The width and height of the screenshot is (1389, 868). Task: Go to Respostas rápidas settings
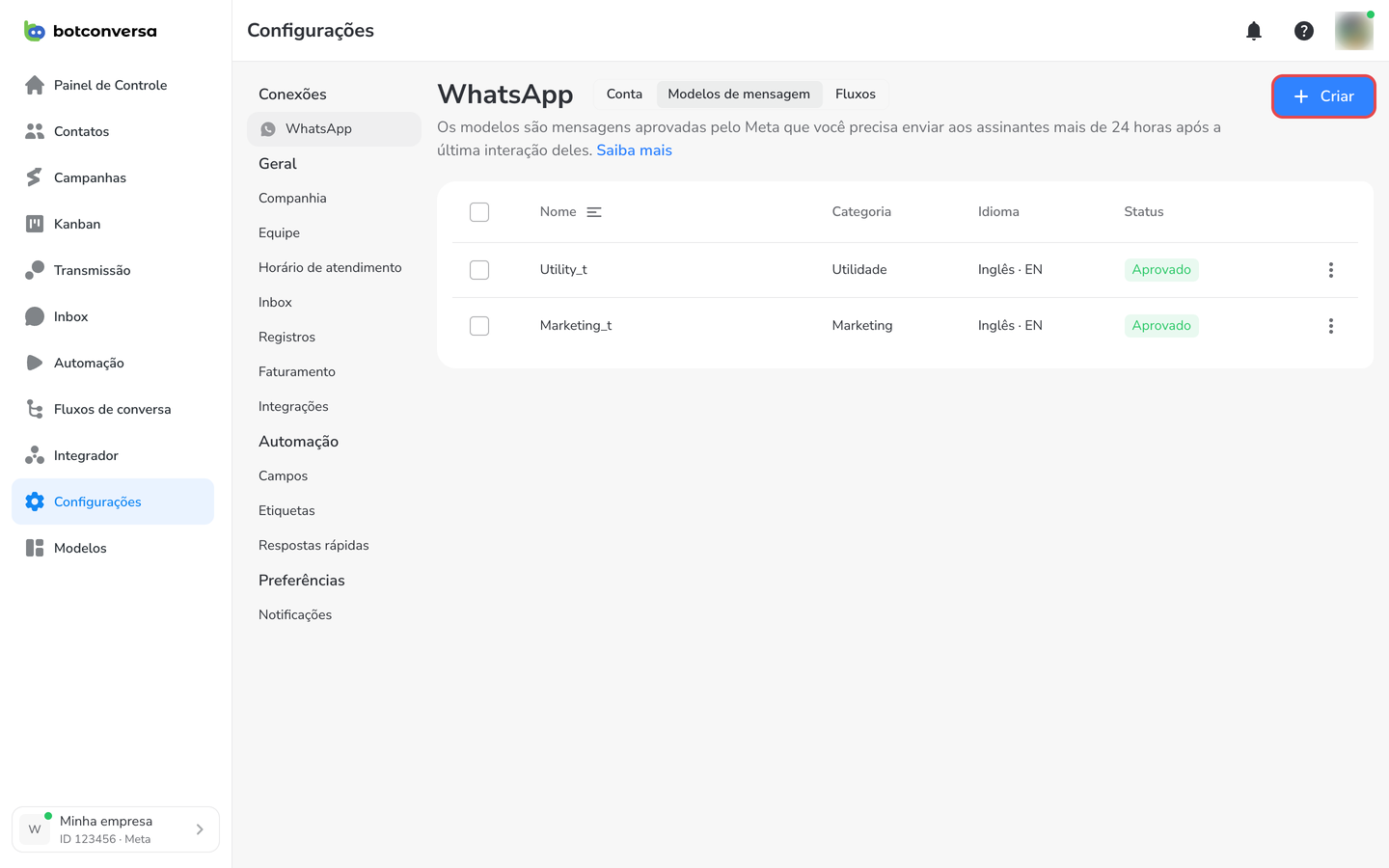[x=313, y=546]
